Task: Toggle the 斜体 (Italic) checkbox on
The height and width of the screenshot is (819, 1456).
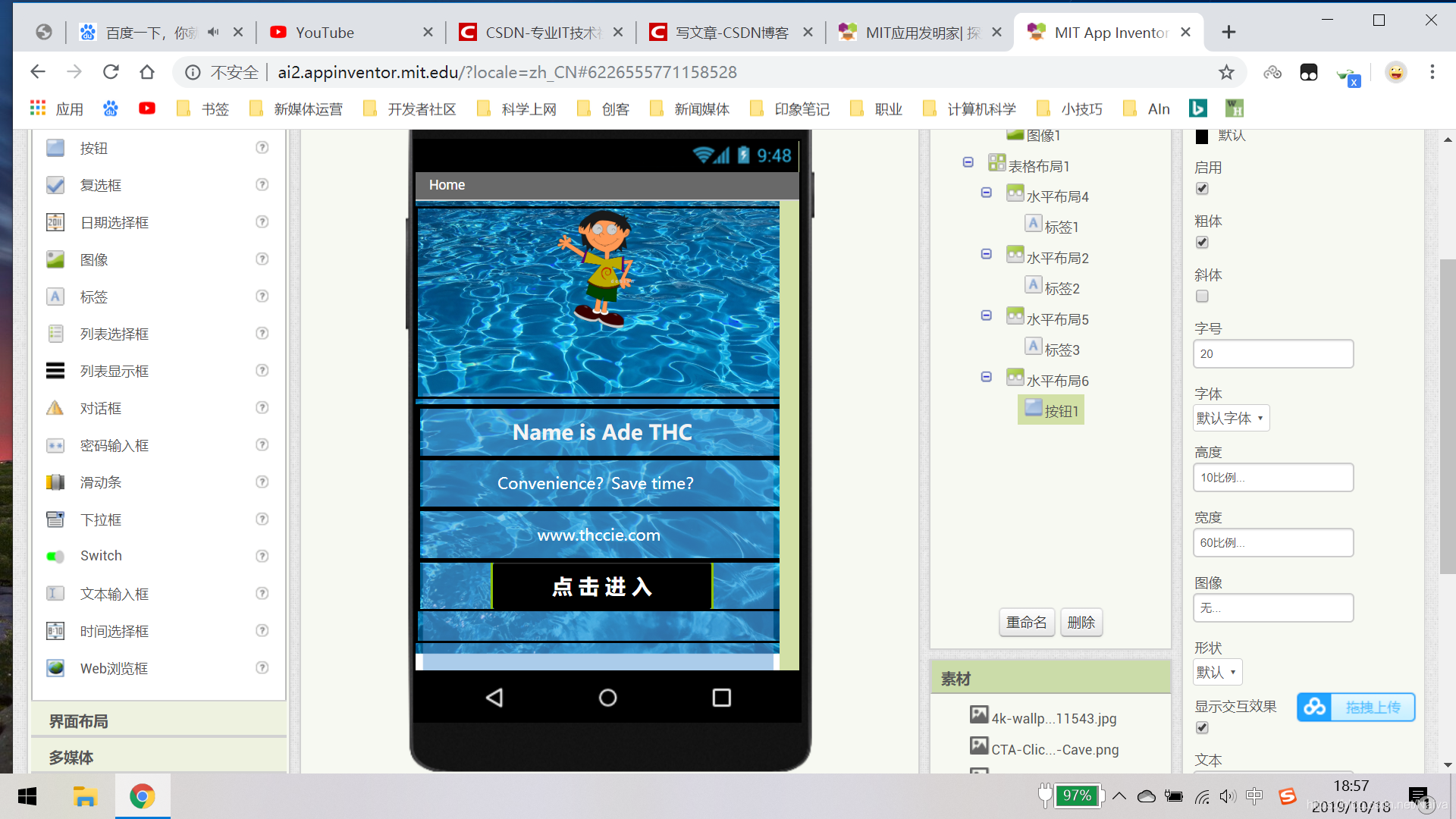Action: click(1202, 296)
